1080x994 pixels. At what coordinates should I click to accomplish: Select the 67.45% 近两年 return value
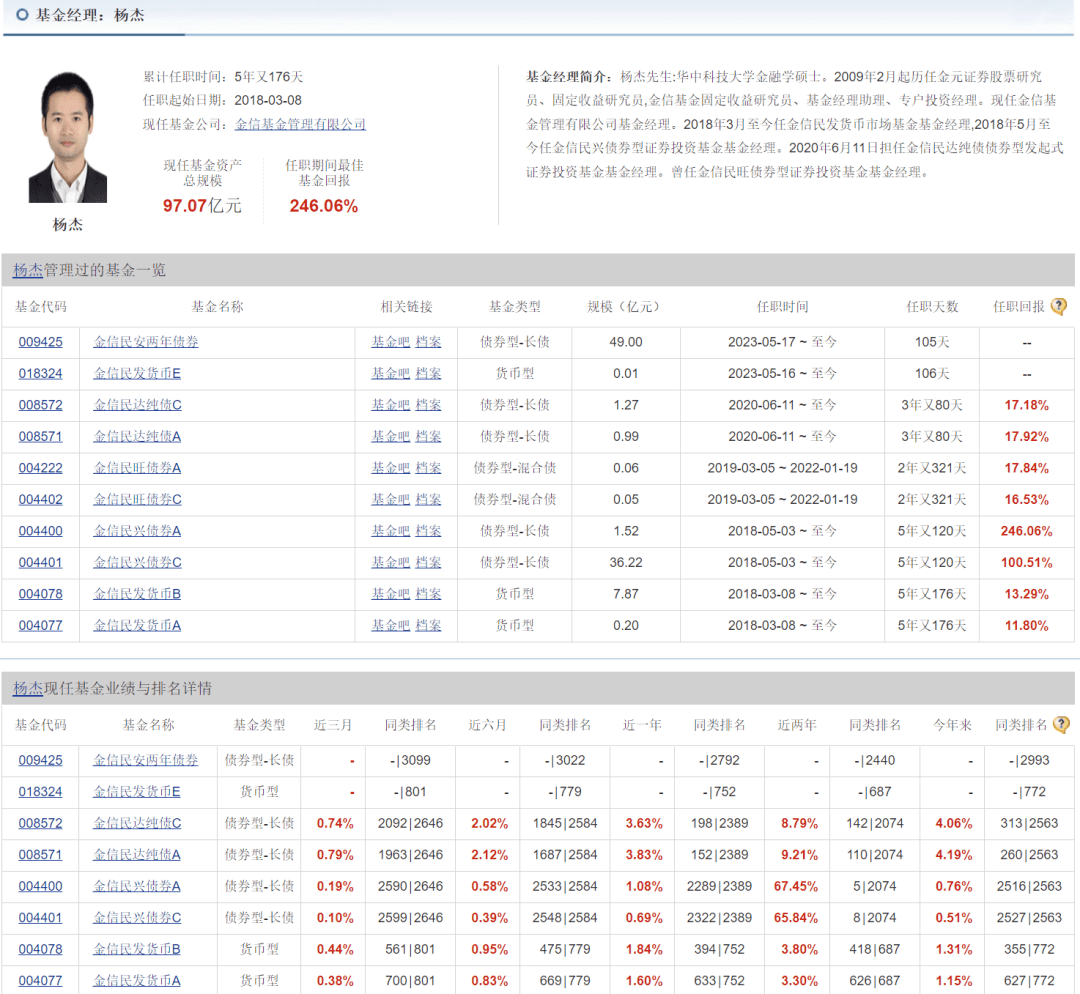pyautogui.click(x=796, y=887)
